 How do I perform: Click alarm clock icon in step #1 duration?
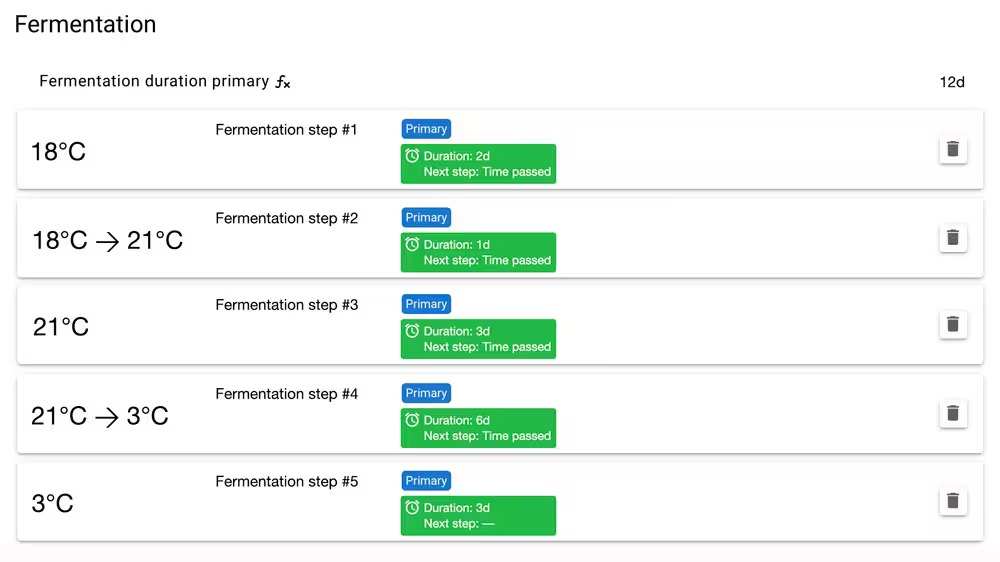click(412, 156)
